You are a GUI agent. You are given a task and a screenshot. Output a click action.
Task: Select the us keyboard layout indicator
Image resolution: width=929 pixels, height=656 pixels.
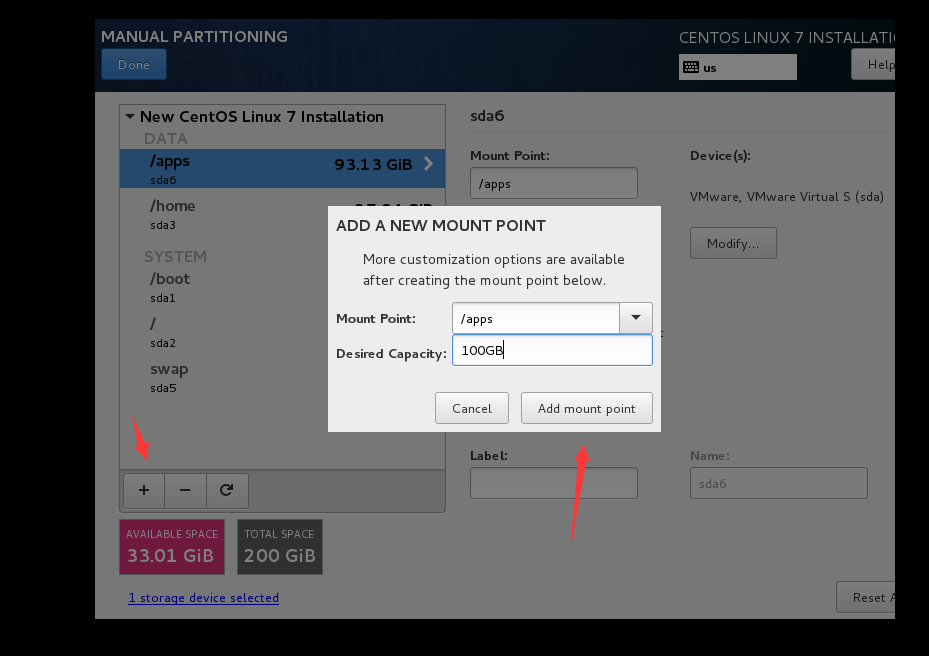[738, 67]
